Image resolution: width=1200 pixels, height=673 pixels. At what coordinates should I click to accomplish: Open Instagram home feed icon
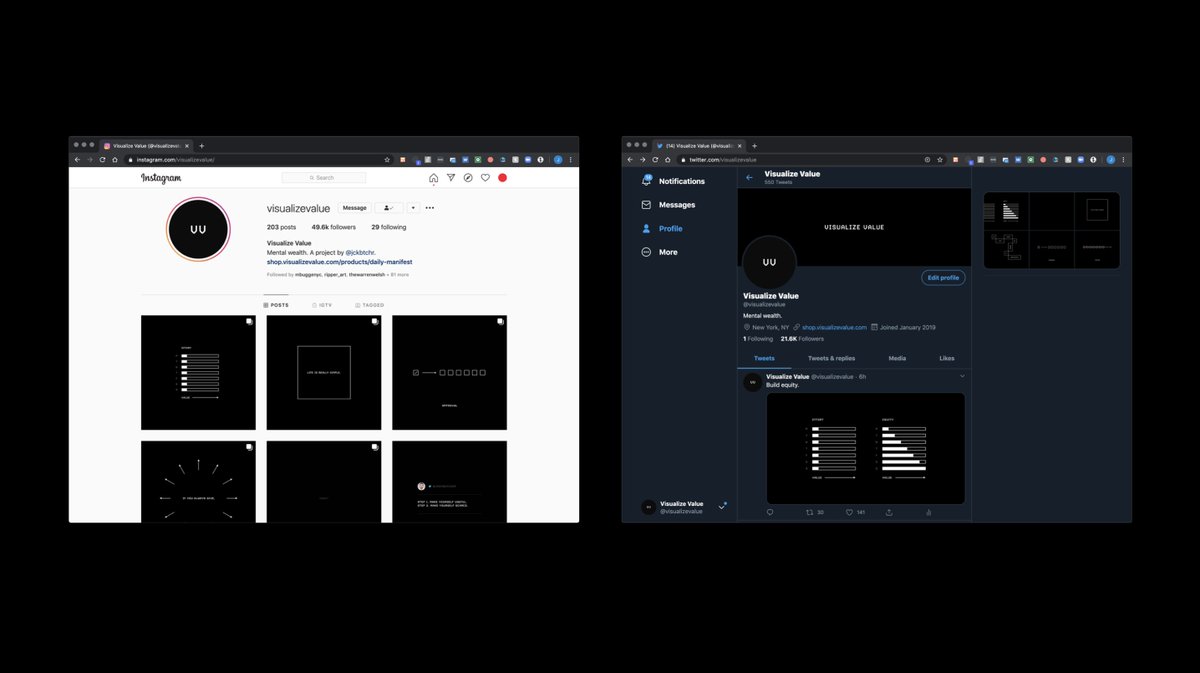coord(433,178)
